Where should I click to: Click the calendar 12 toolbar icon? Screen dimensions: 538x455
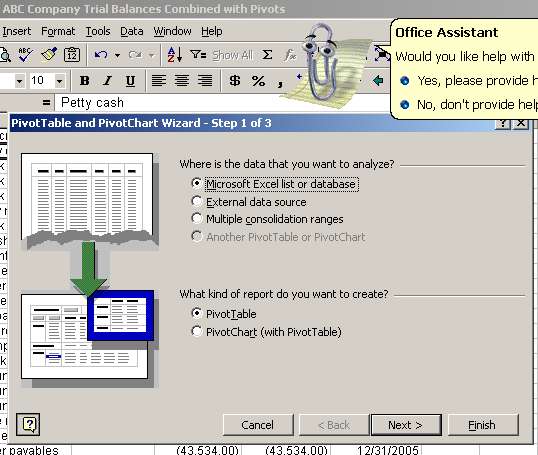pyautogui.click(x=72, y=55)
